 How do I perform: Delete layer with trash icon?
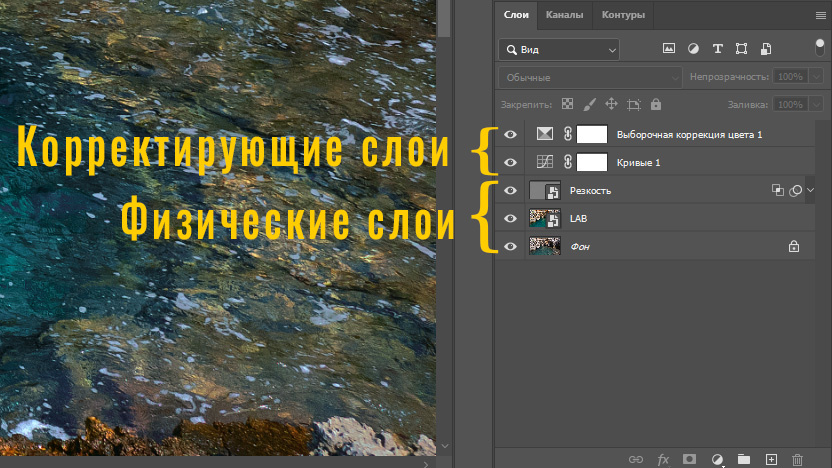798,460
